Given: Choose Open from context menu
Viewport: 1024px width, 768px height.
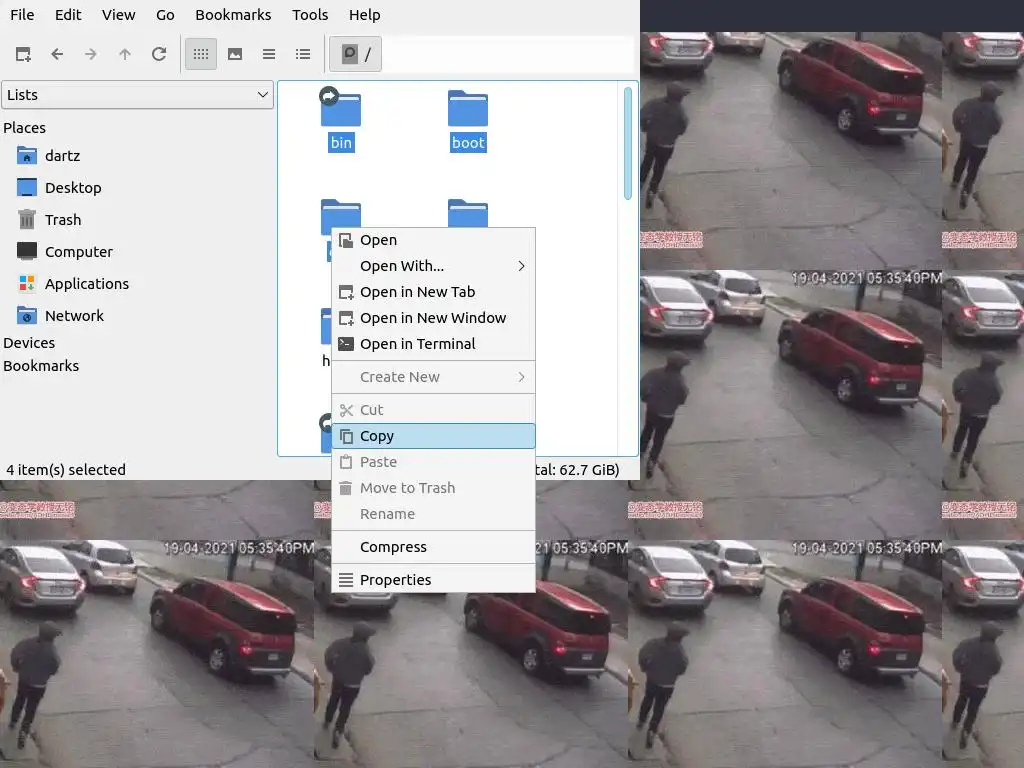Looking at the screenshot, I should pos(434,240).
